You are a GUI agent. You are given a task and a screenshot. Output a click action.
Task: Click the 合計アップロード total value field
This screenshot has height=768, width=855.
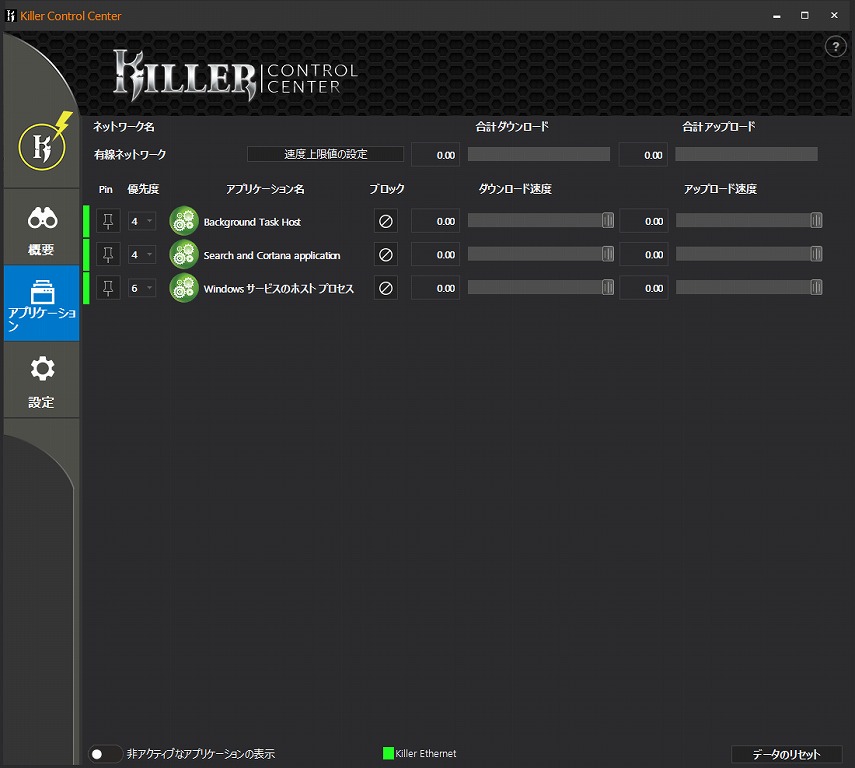point(643,155)
